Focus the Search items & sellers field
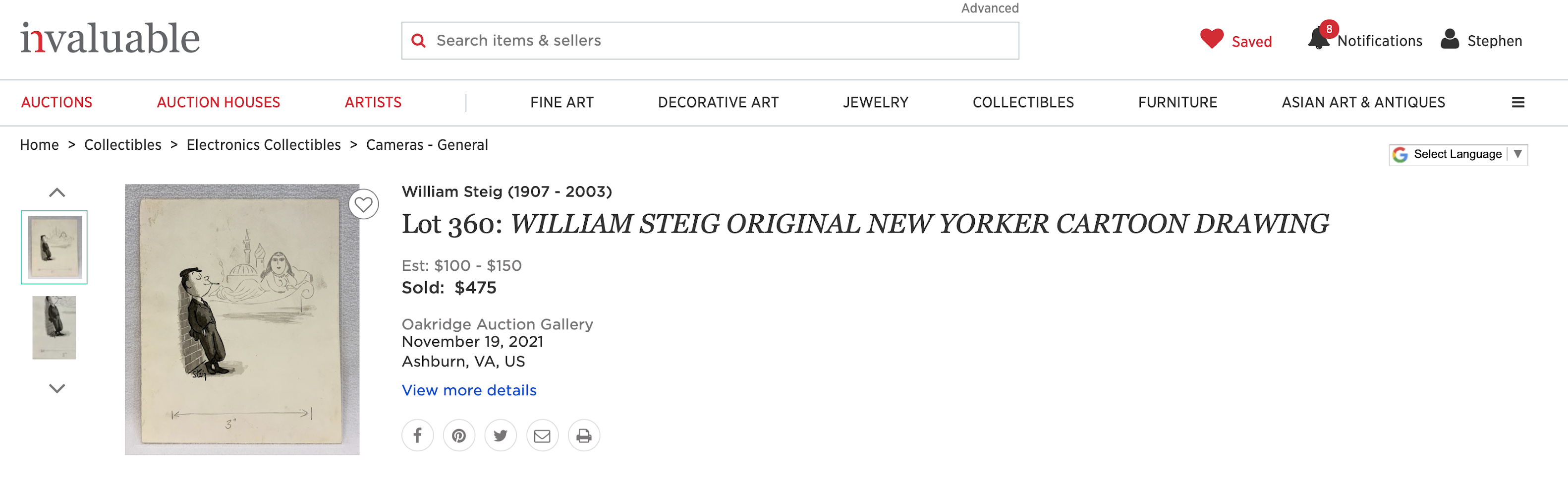The width and height of the screenshot is (1568, 493). click(710, 41)
